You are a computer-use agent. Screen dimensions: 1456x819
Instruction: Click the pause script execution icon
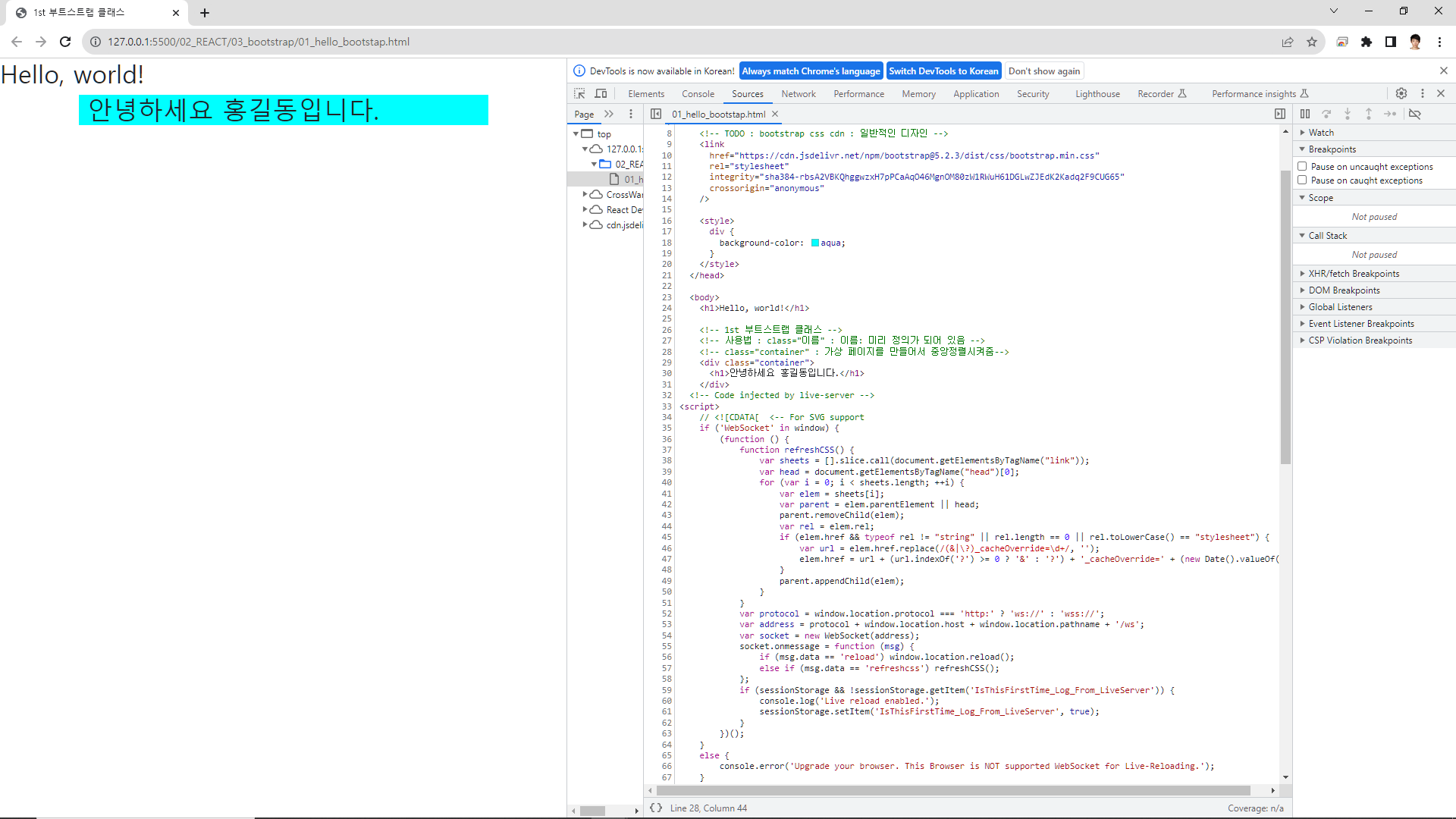[x=1304, y=114]
